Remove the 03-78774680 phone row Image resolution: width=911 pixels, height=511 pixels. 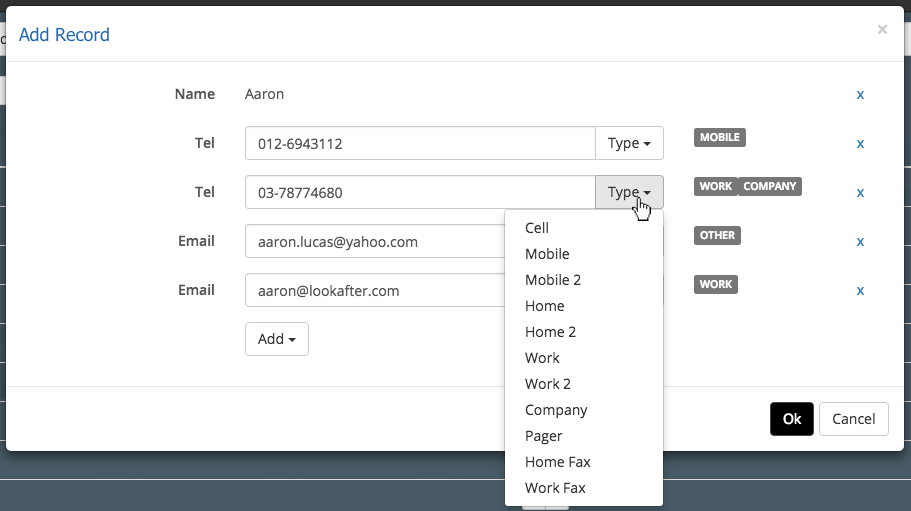860,193
